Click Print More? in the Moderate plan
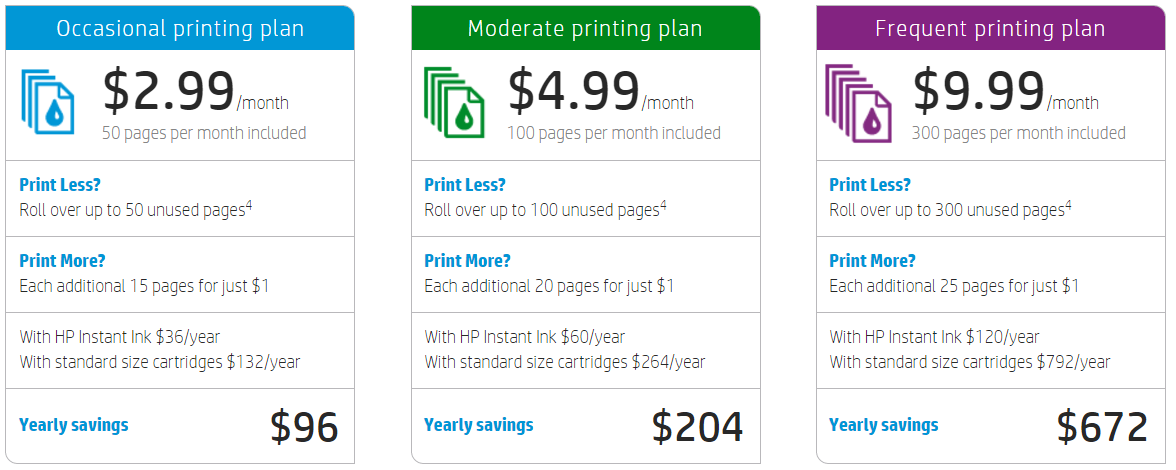The image size is (1176, 470). (x=467, y=261)
